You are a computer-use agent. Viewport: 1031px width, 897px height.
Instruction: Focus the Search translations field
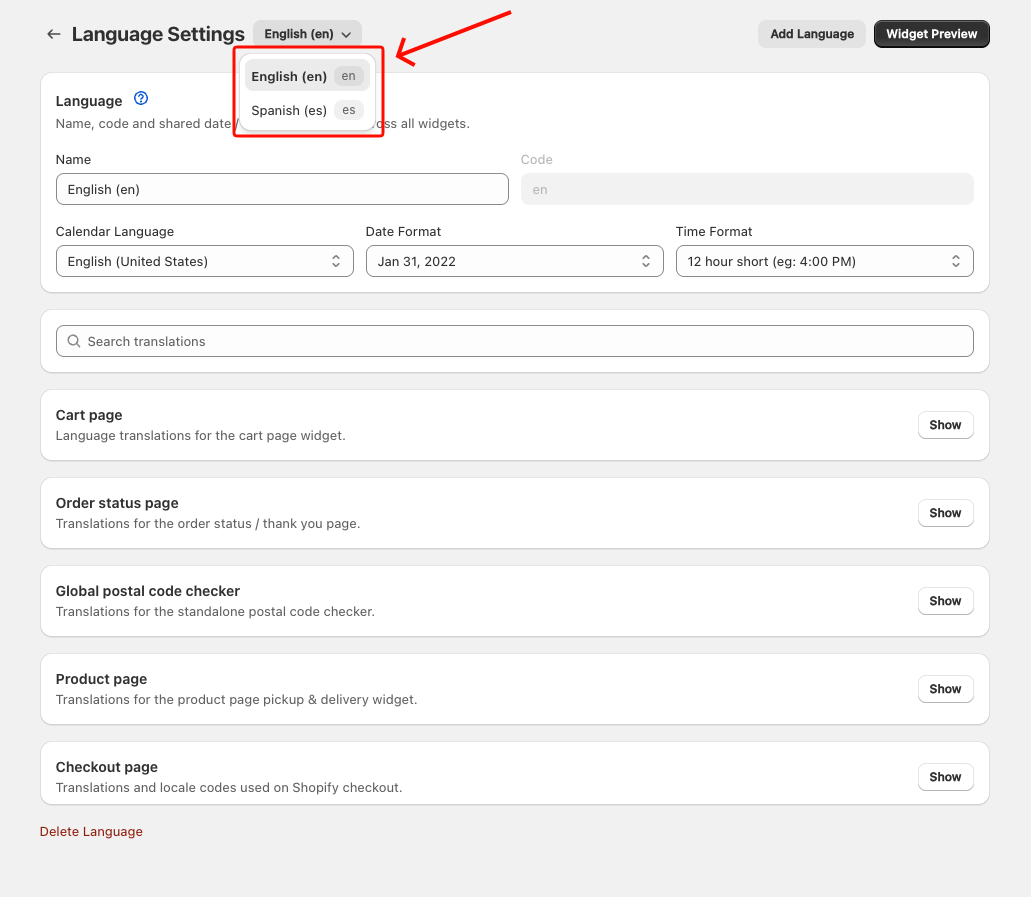(x=515, y=341)
